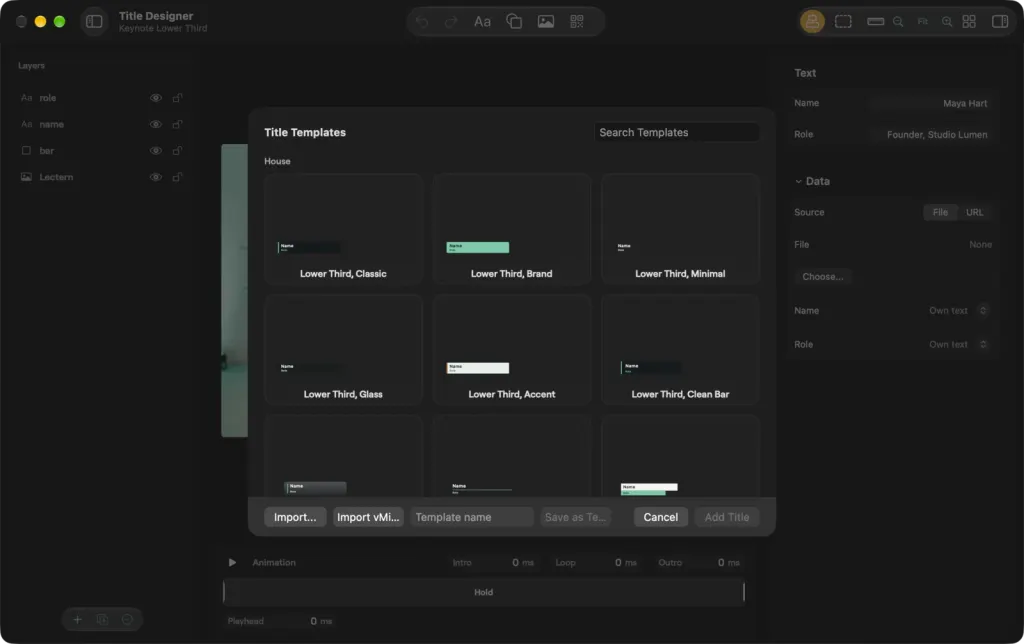Play the animation preview
1024x644 pixels.
coord(232,562)
